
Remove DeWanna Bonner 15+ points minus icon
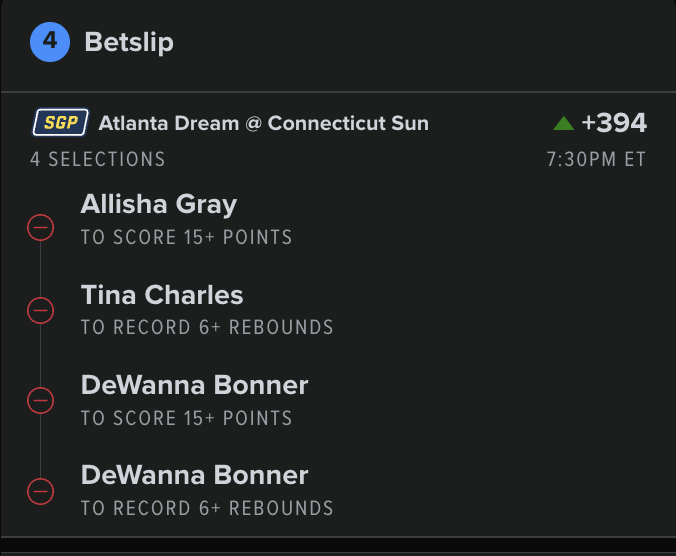(40, 401)
